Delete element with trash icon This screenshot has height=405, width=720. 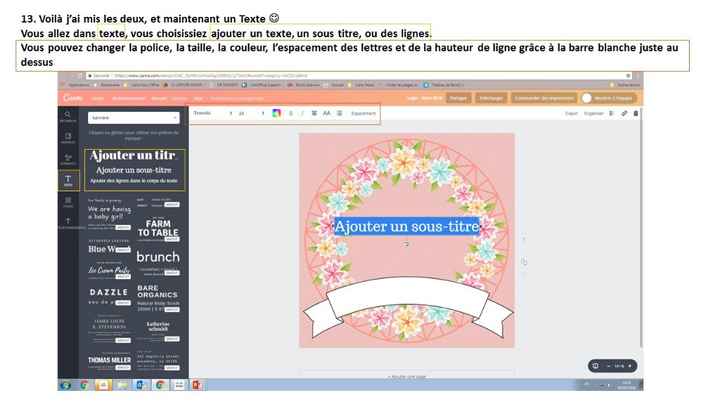point(636,113)
